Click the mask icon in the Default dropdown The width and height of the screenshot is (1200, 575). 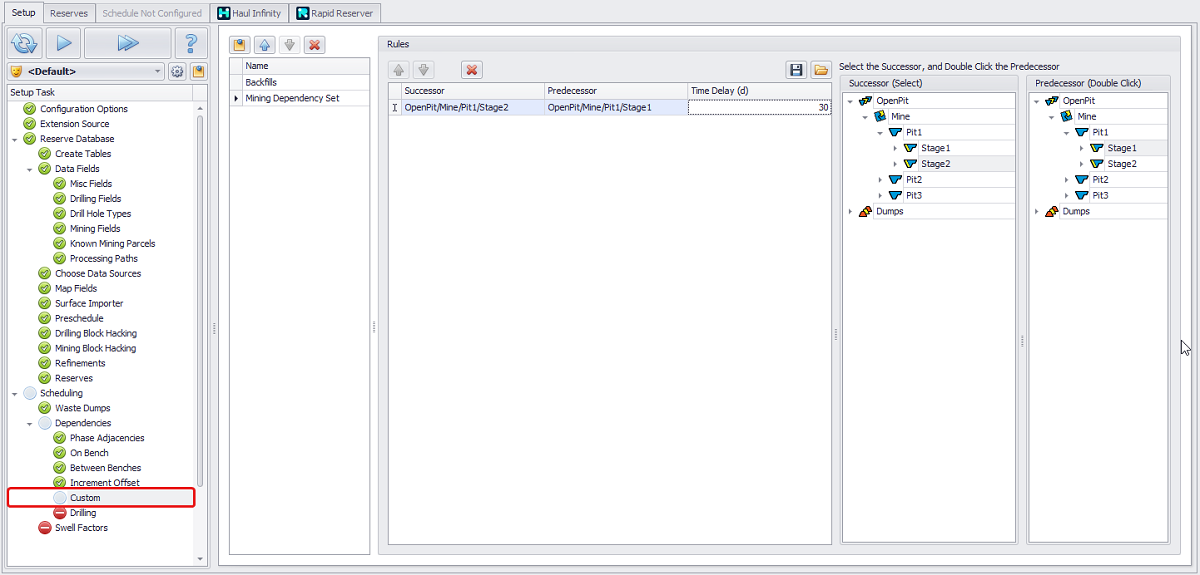point(17,72)
